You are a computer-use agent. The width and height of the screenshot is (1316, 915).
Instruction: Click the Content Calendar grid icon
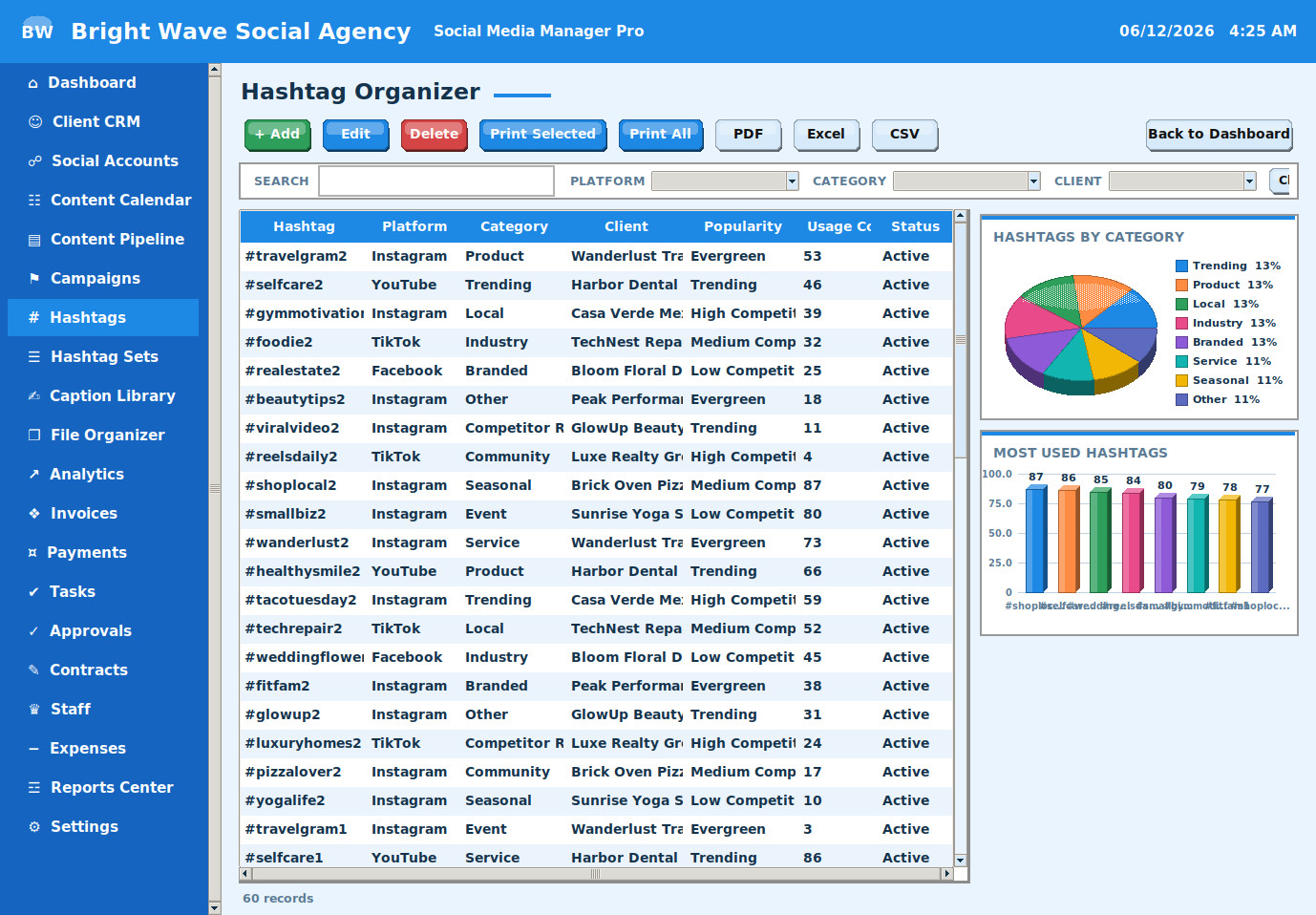[x=34, y=201]
